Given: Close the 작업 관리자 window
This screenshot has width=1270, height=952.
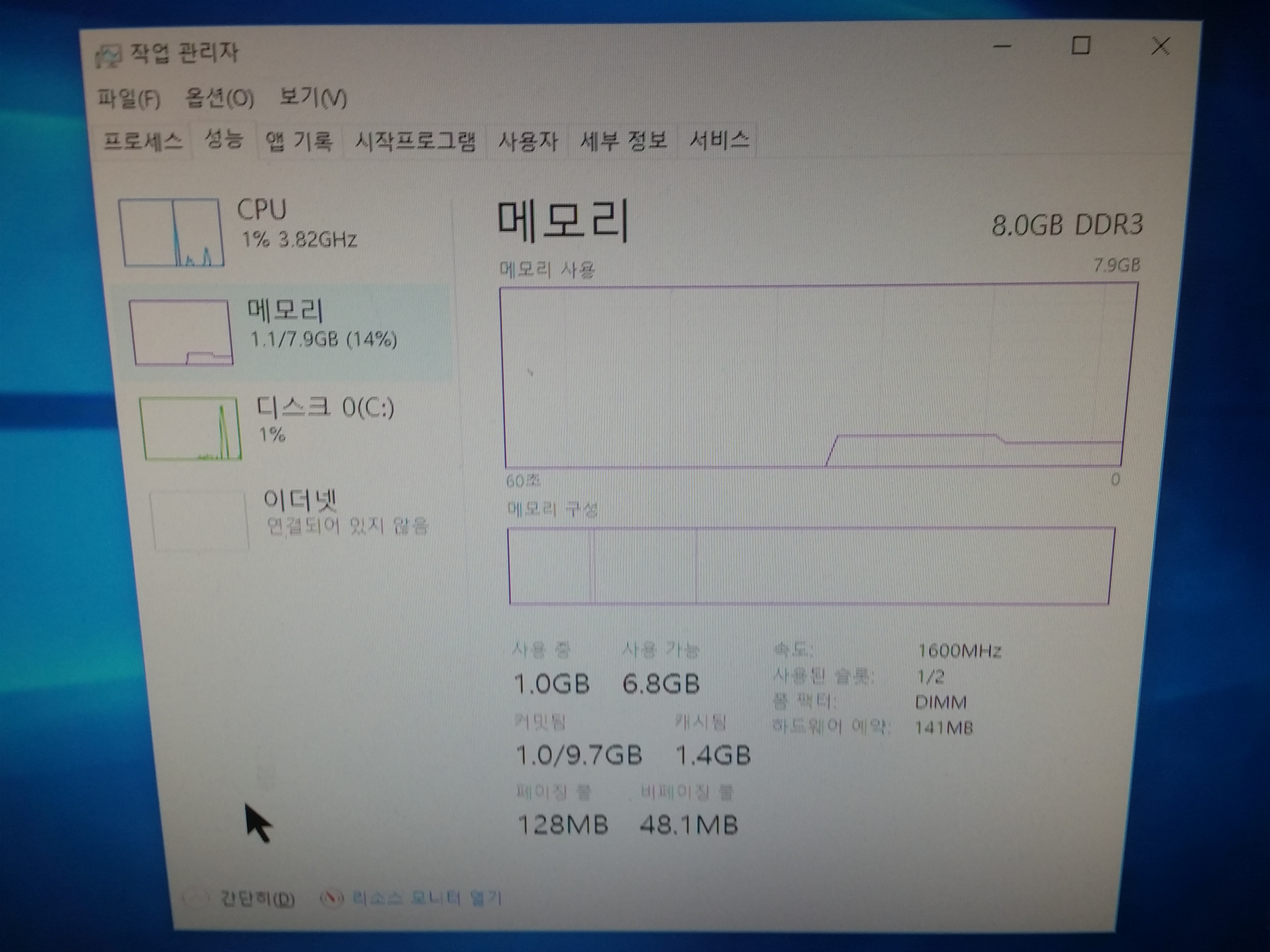Looking at the screenshot, I should pyautogui.click(x=1161, y=46).
